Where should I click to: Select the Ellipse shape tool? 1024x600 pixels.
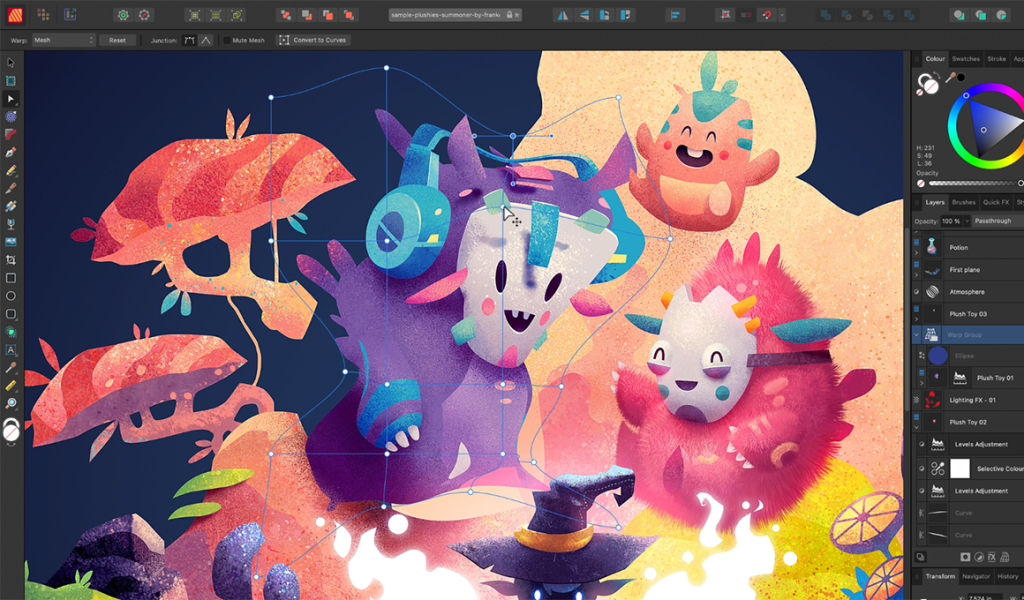tap(10, 296)
